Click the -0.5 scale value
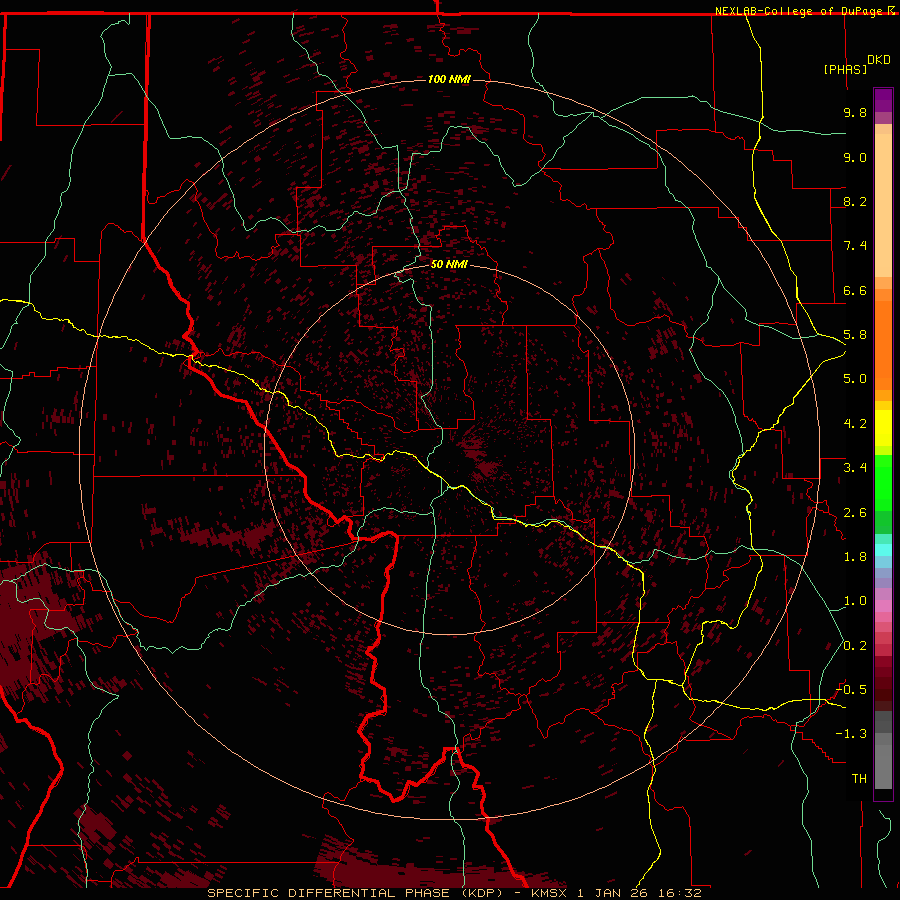This screenshot has height=900, width=900. [x=851, y=690]
